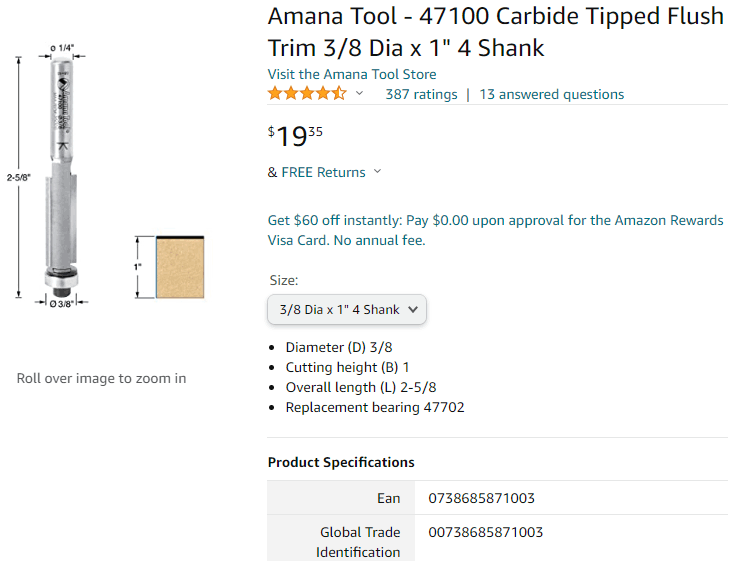Click the $19.35 price
This screenshot has width=748, height=561.
(295, 136)
